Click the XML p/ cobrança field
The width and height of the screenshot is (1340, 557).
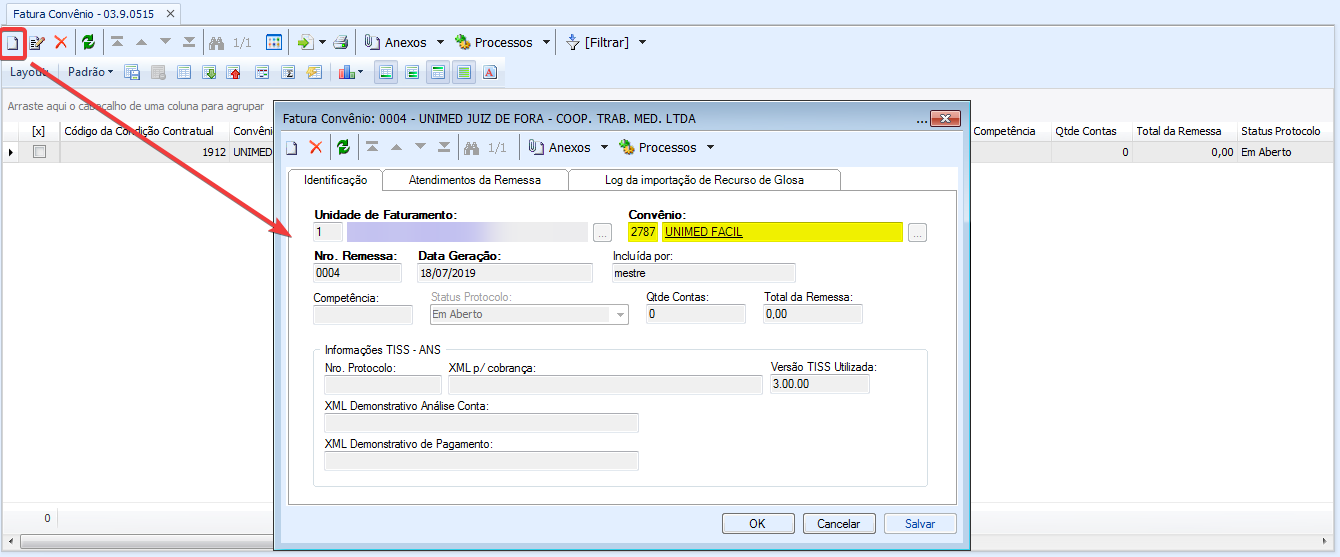point(605,384)
